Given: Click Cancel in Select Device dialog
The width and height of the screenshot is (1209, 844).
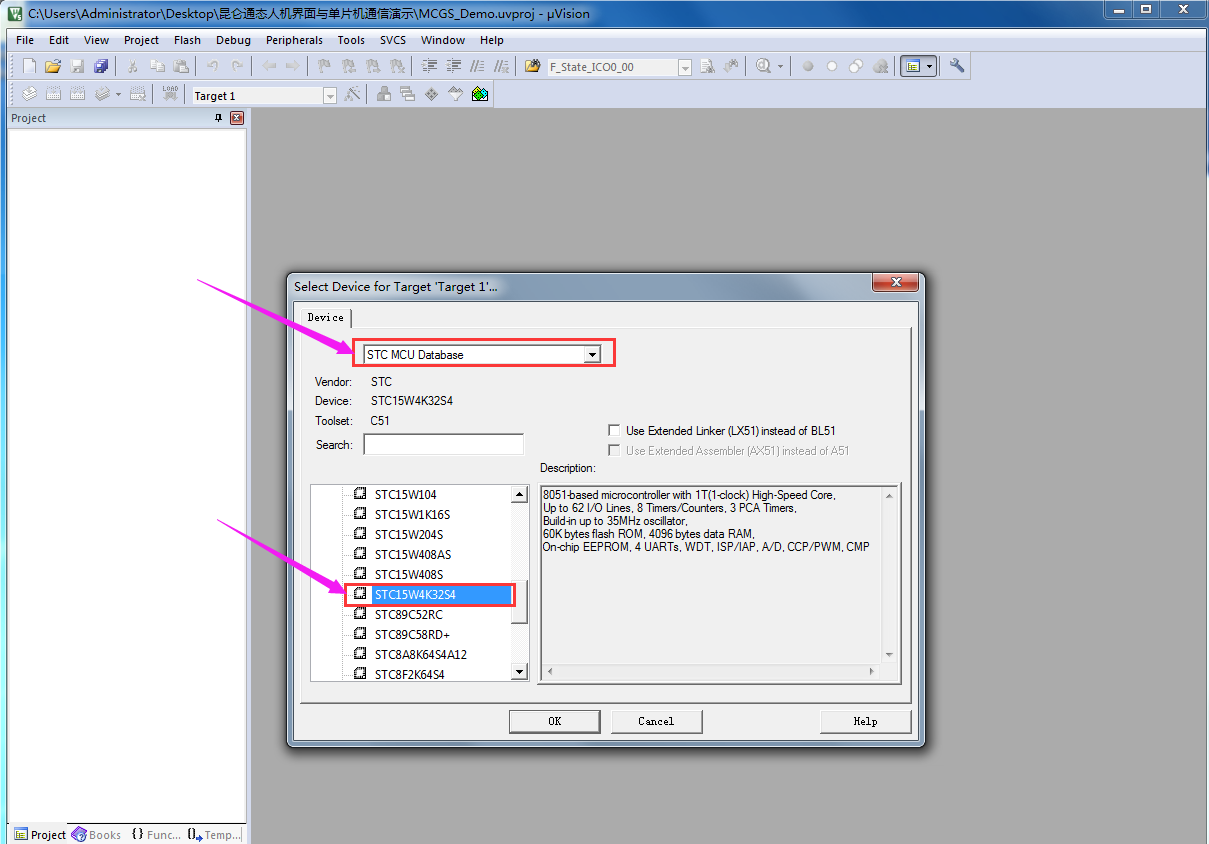Looking at the screenshot, I should click(x=656, y=721).
